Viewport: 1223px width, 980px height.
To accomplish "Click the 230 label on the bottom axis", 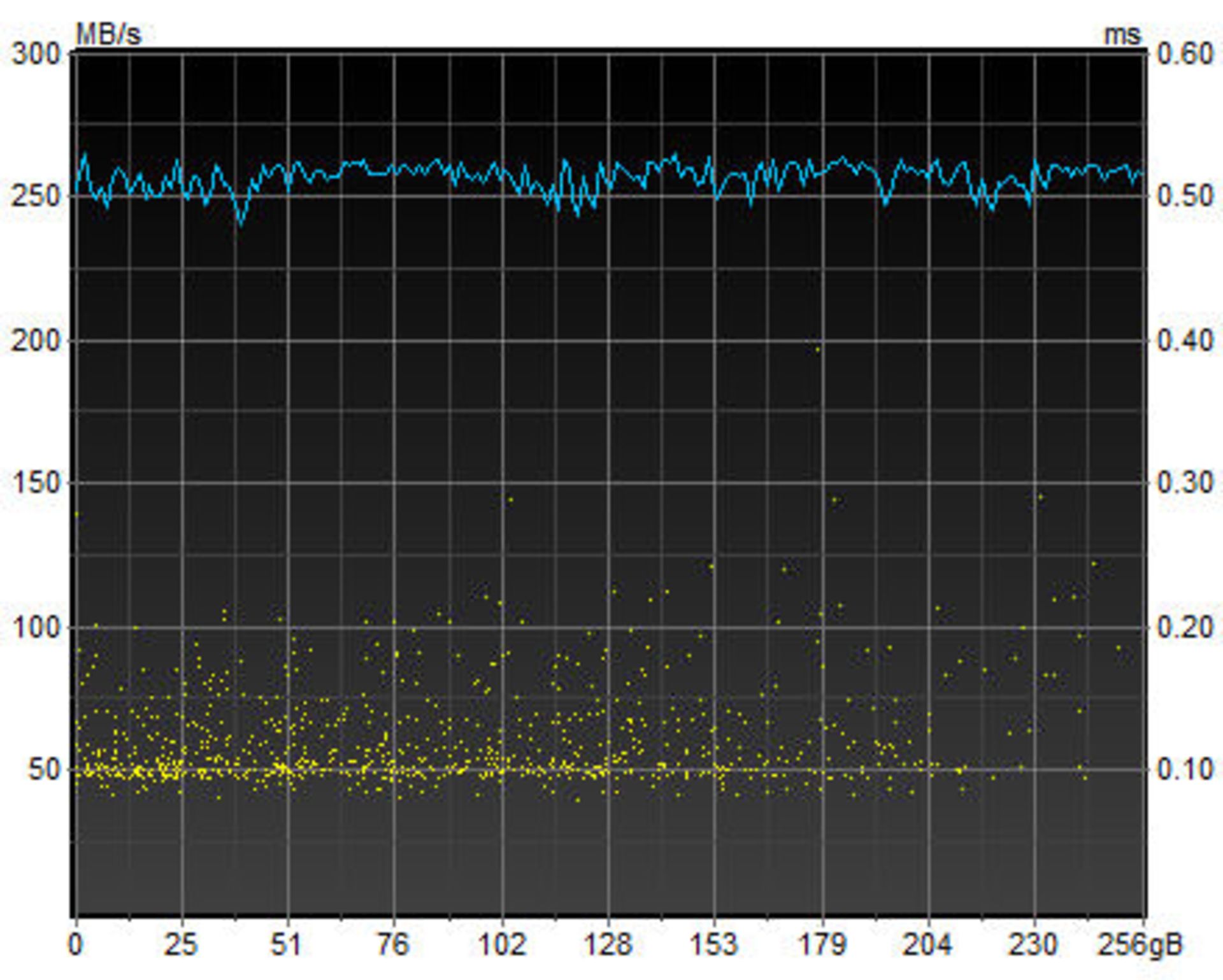I will 1033,944.
